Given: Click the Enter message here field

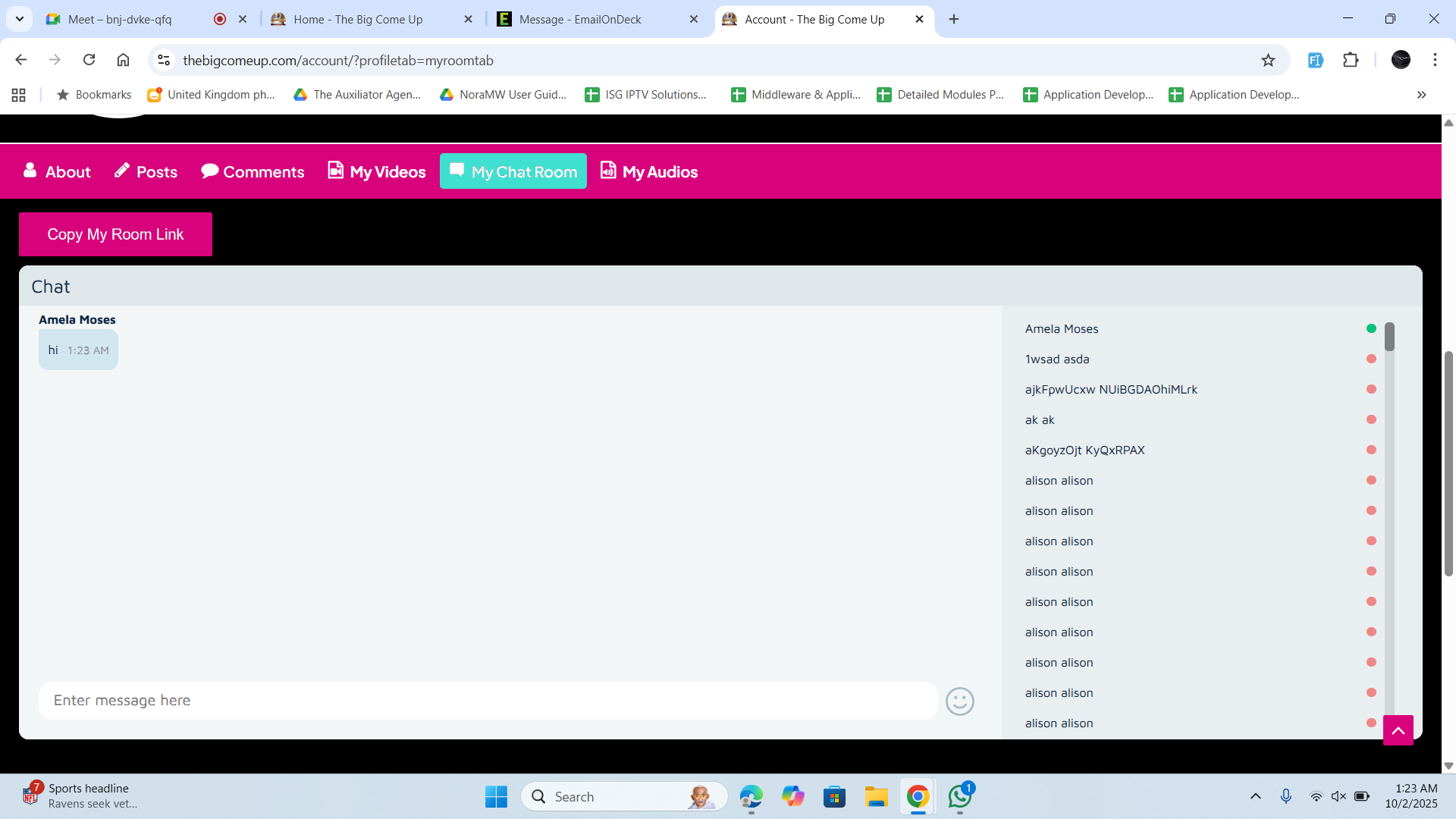Looking at the screenshot, I should [488, 701].
